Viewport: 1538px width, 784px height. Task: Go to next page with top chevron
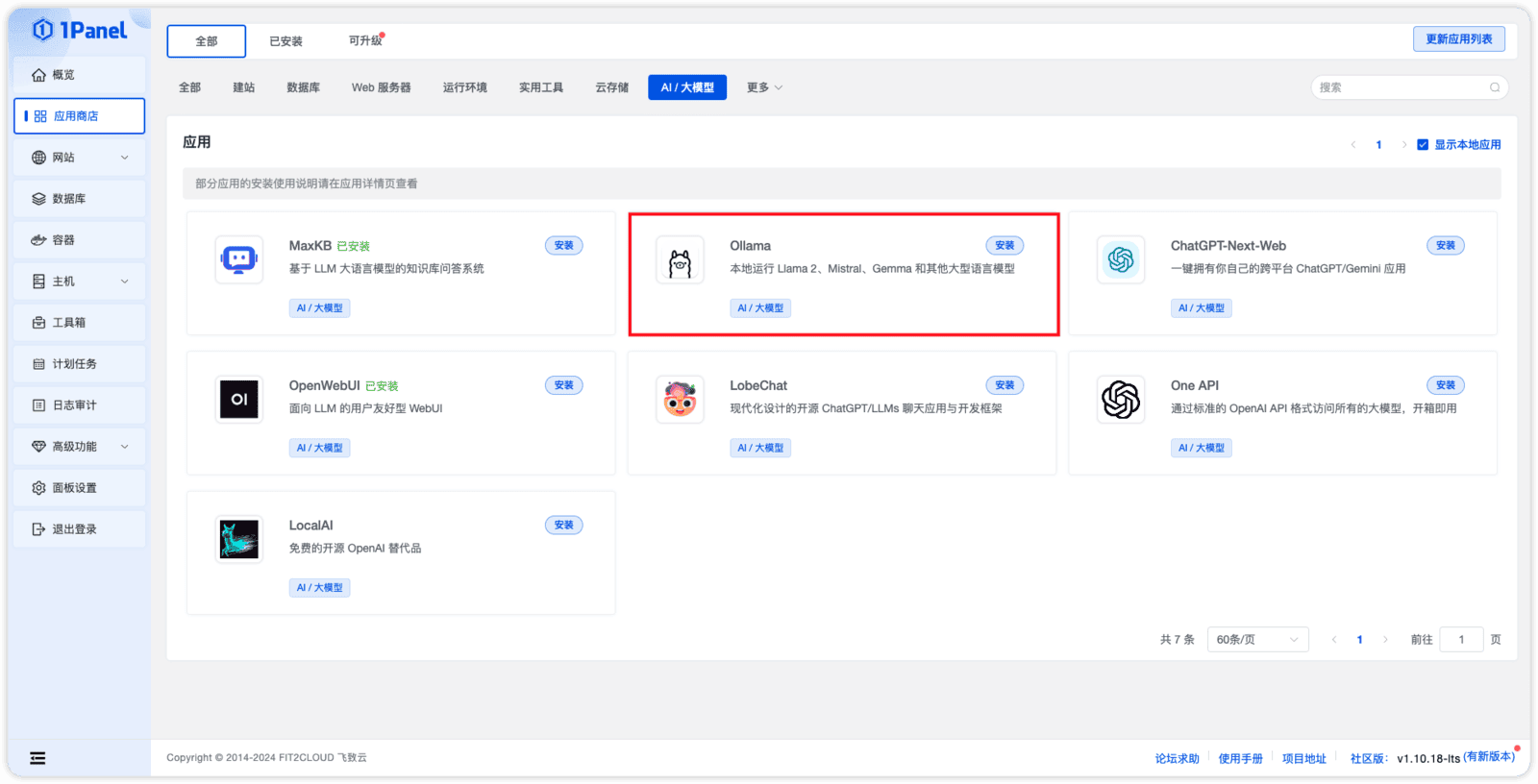point(1404,145)
